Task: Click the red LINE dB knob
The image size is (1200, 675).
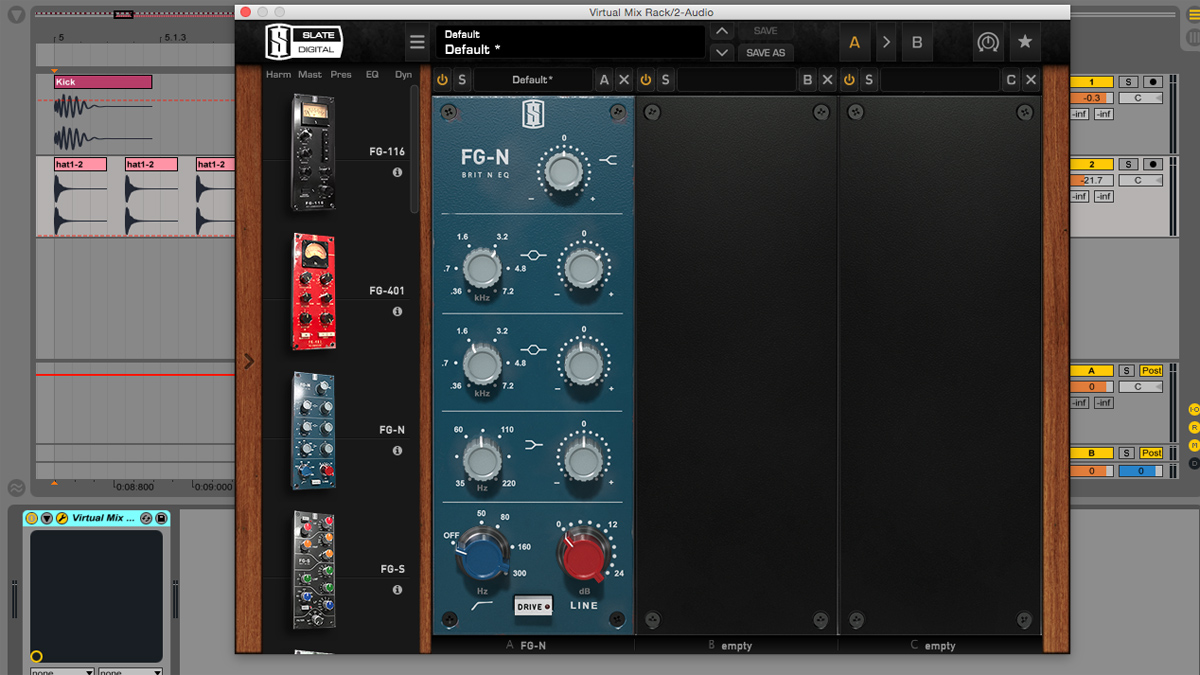Action: point(583,555)
